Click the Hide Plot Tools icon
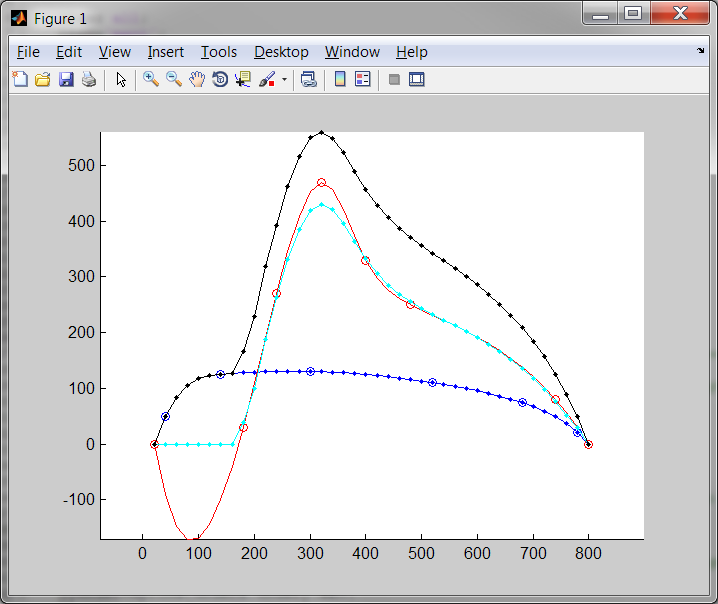 (394, 79)
